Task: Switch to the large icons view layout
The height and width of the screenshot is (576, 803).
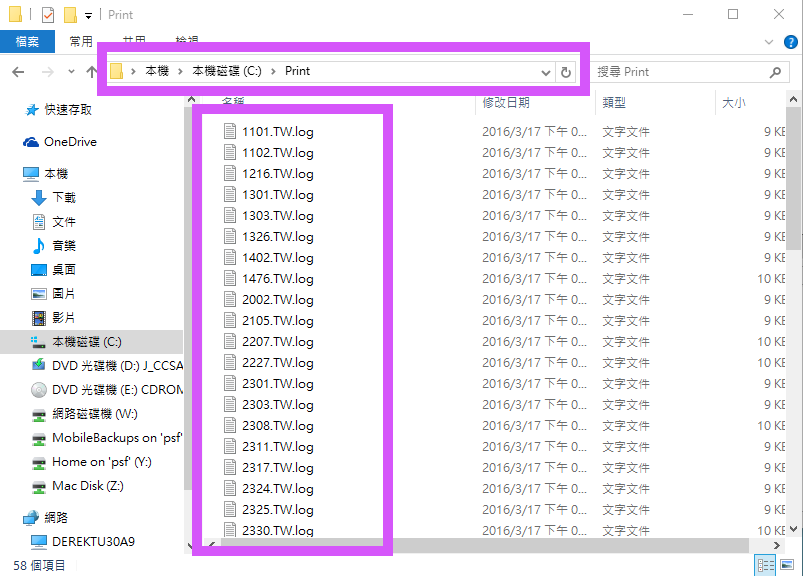Action: pos(785,566)
